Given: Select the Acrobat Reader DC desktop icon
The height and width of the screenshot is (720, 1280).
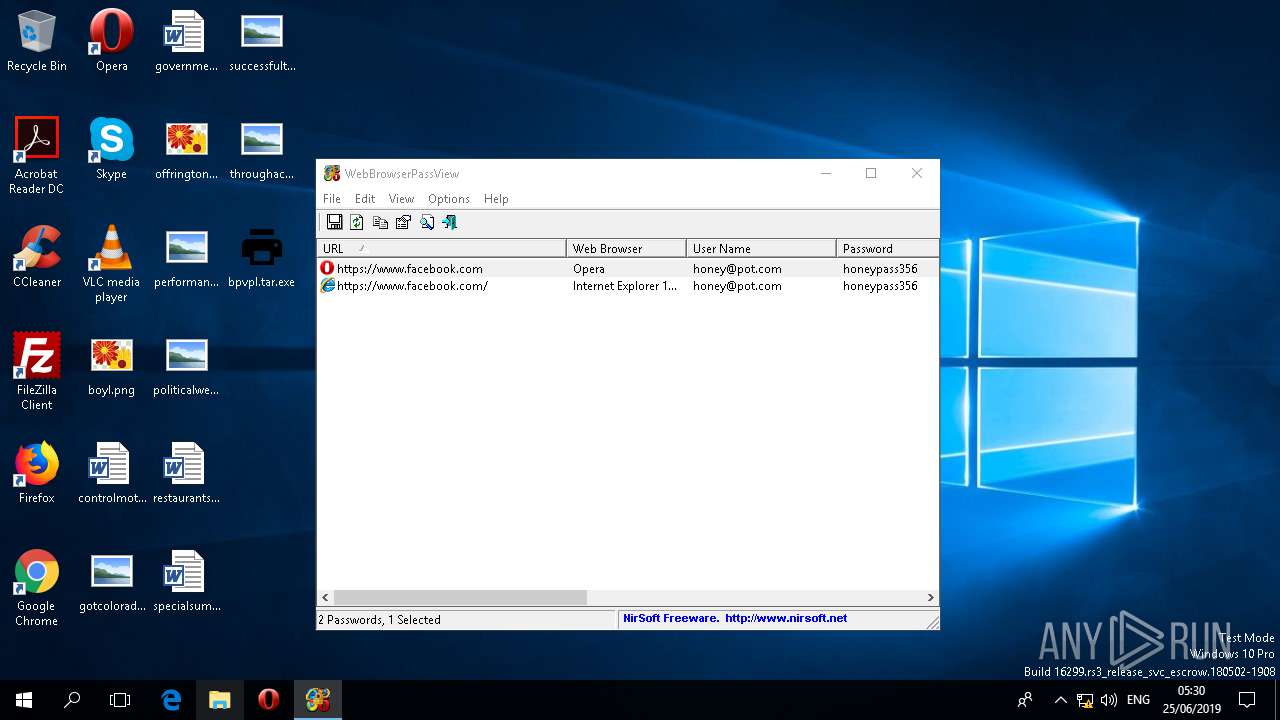Looking at the screenshot, I should (x=37, y=155).
